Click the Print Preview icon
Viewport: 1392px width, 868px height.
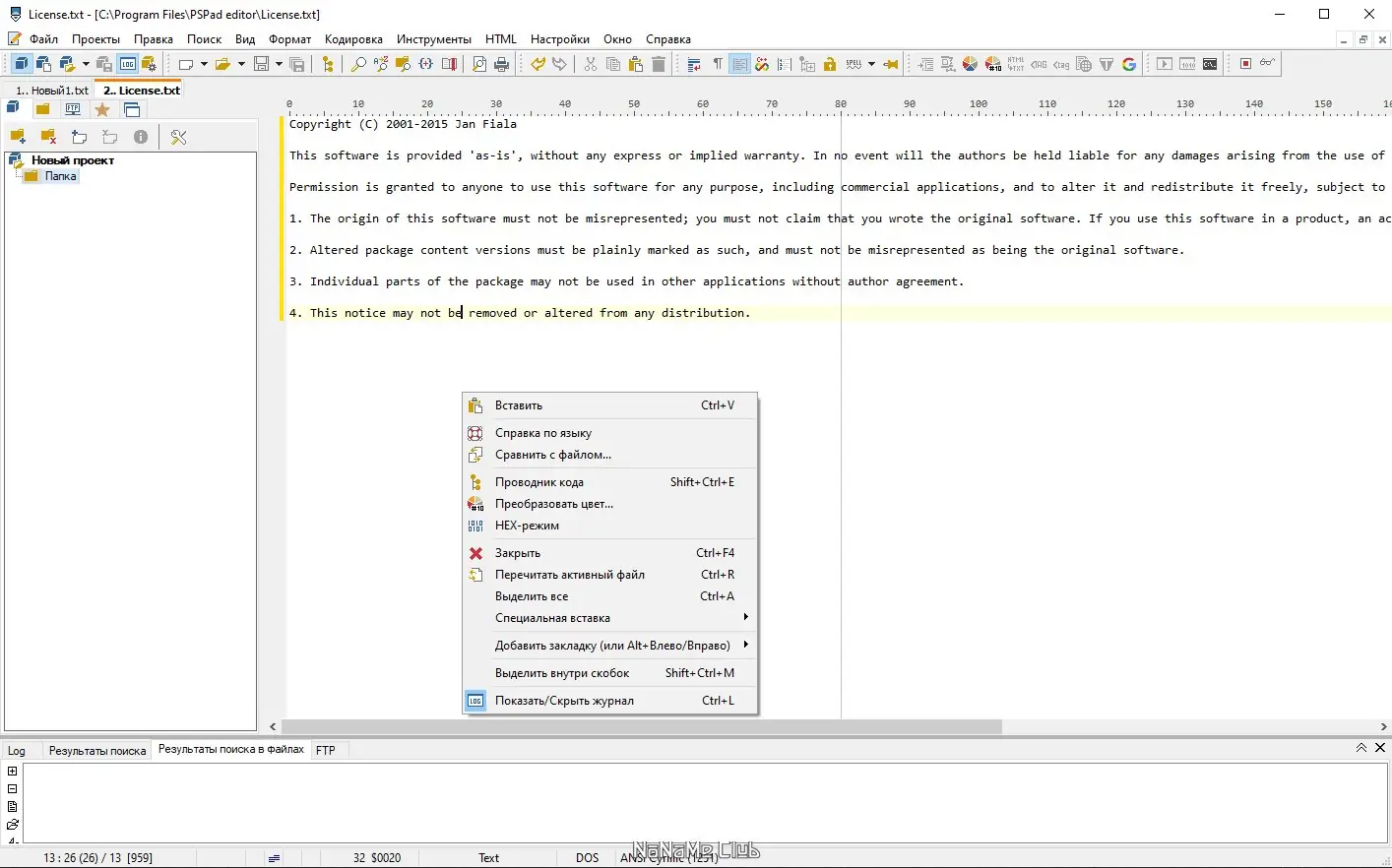[479, 64]
